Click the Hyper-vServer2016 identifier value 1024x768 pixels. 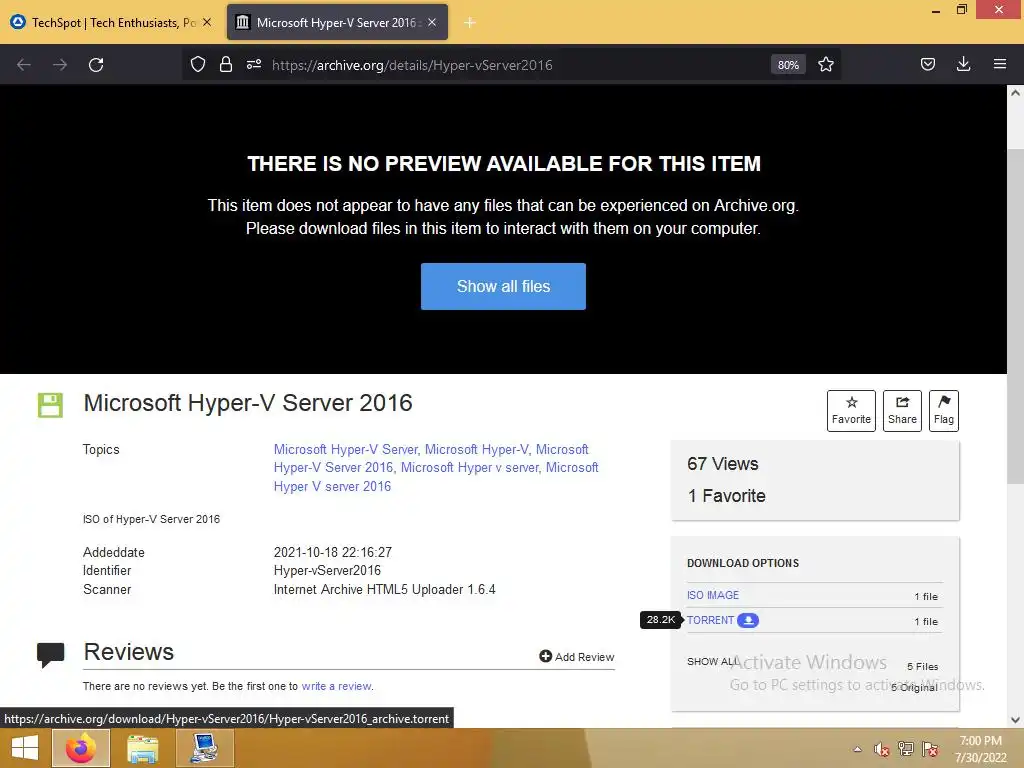tap(327, 571)
